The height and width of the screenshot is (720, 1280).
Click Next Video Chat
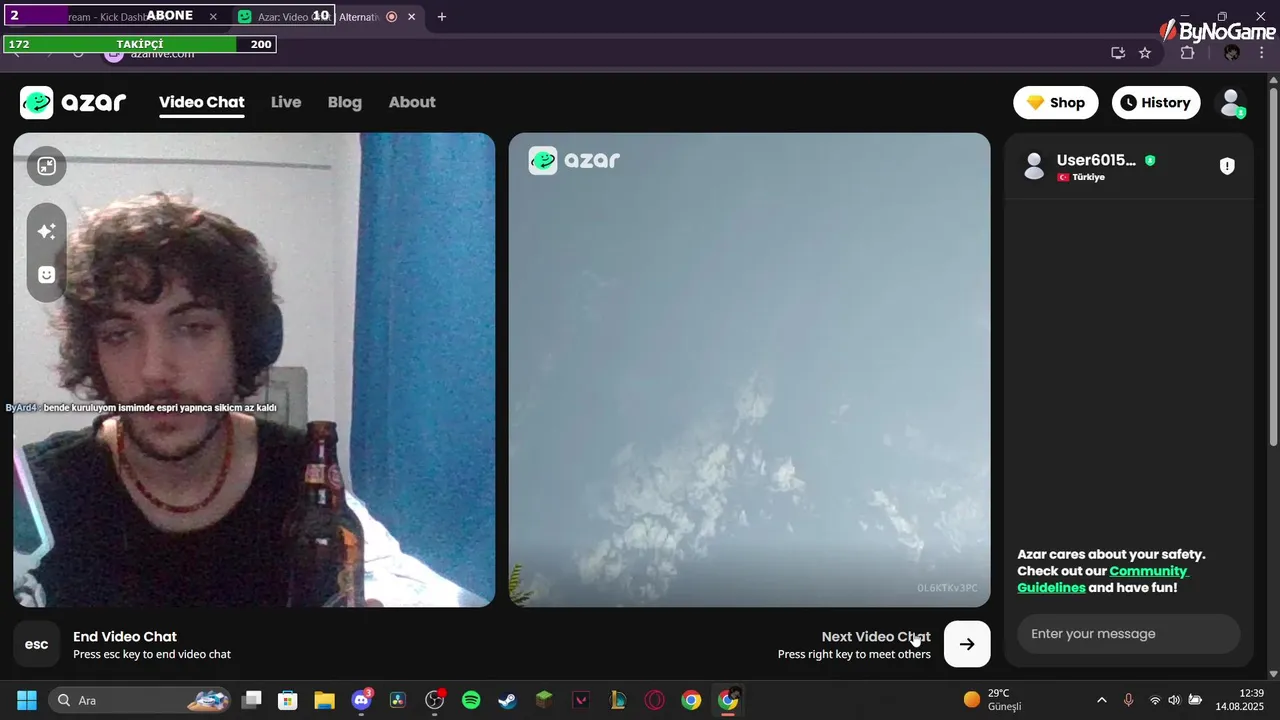click(x=876, y=636)
